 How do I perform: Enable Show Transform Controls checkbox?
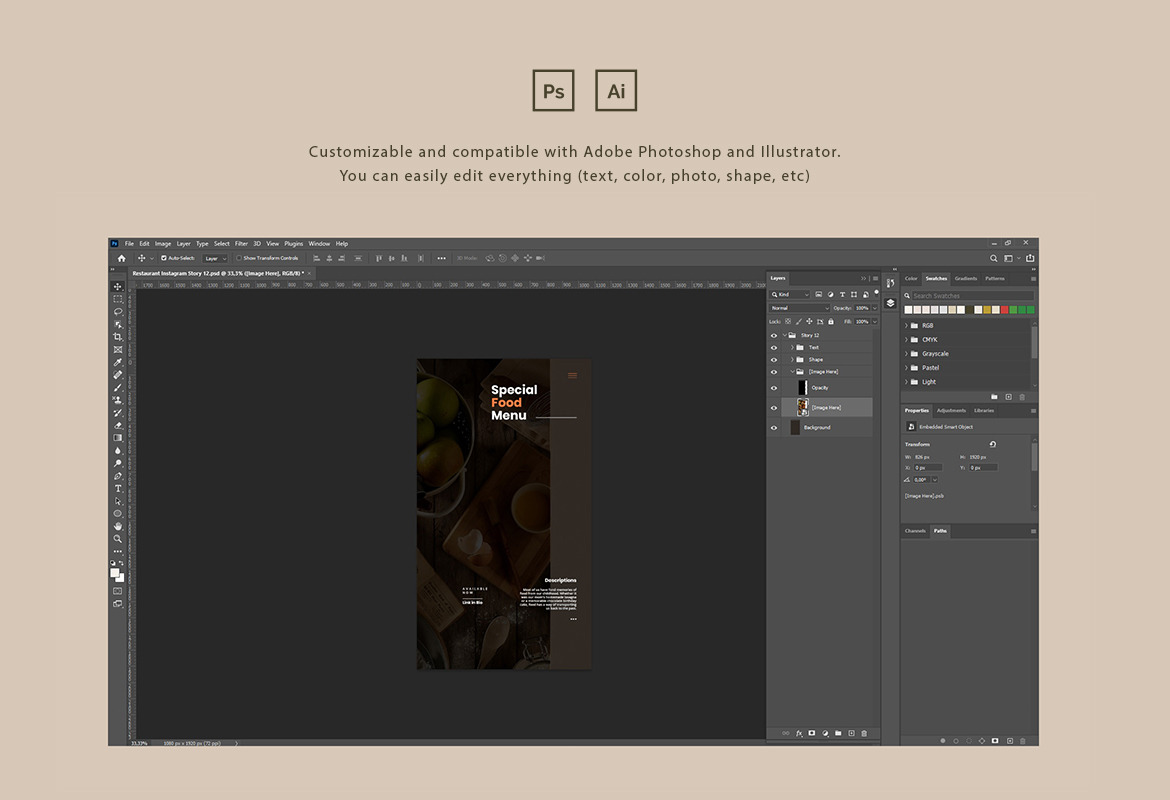pos(239,258)
